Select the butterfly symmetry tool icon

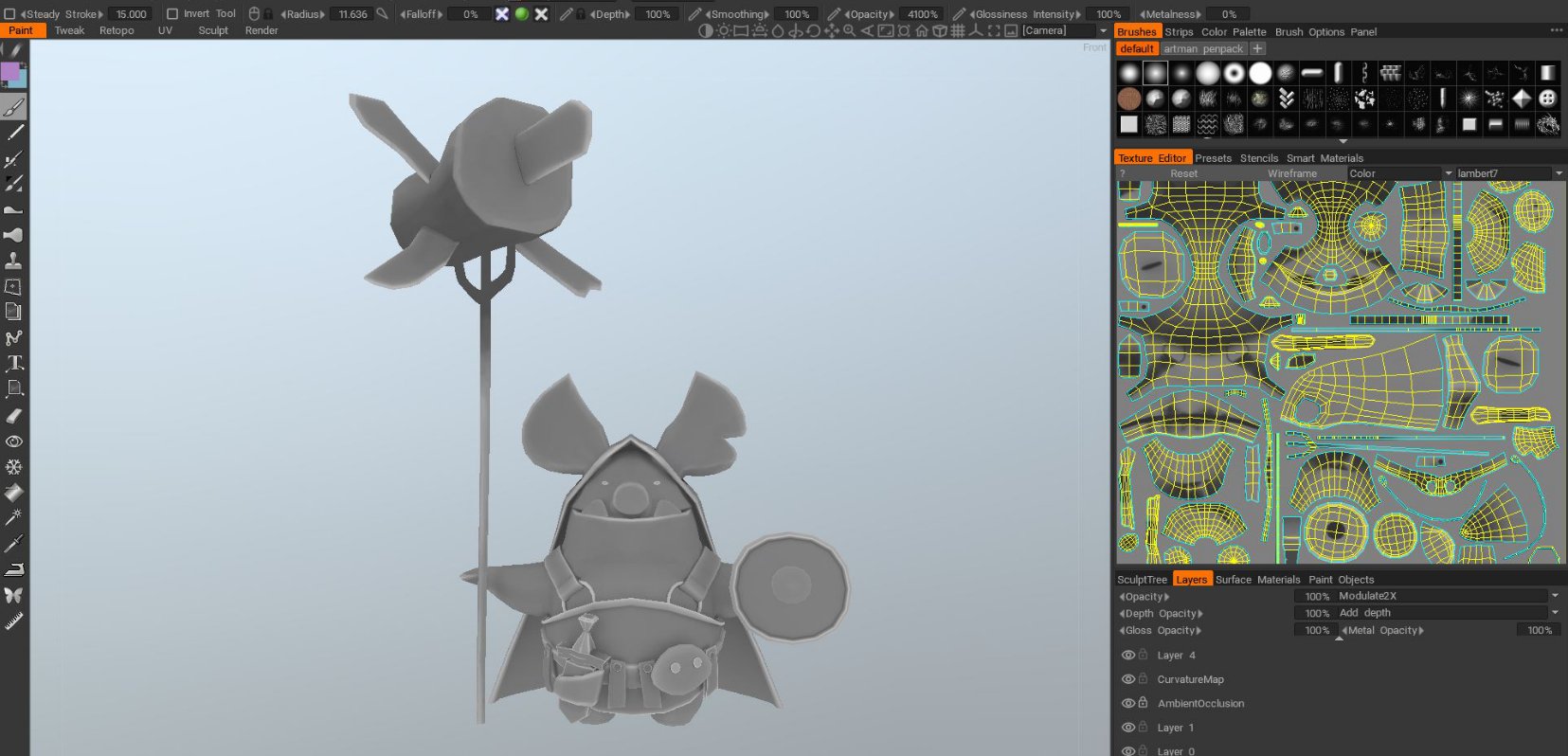14,595
